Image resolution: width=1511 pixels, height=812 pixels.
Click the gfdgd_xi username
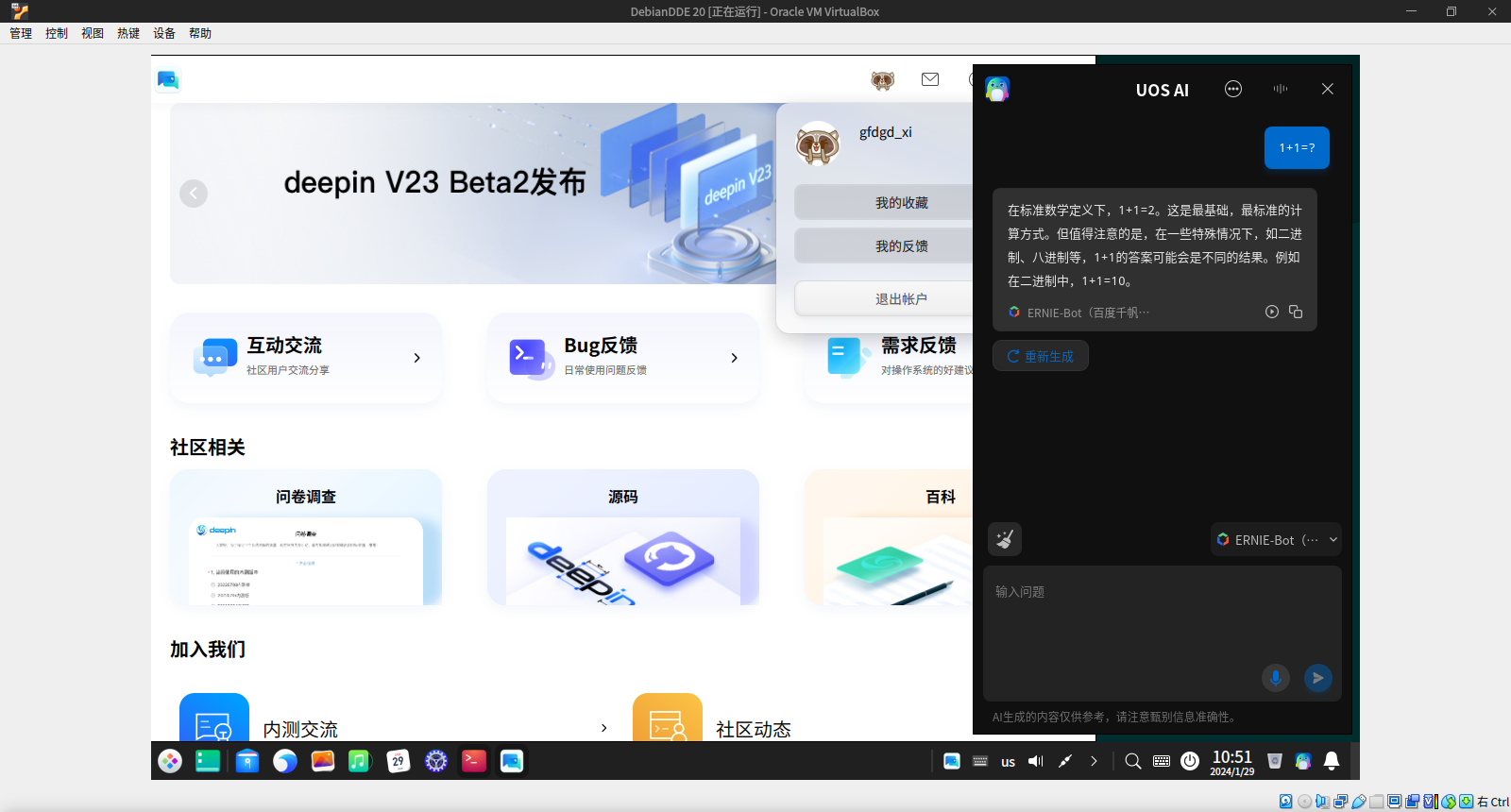886,132
